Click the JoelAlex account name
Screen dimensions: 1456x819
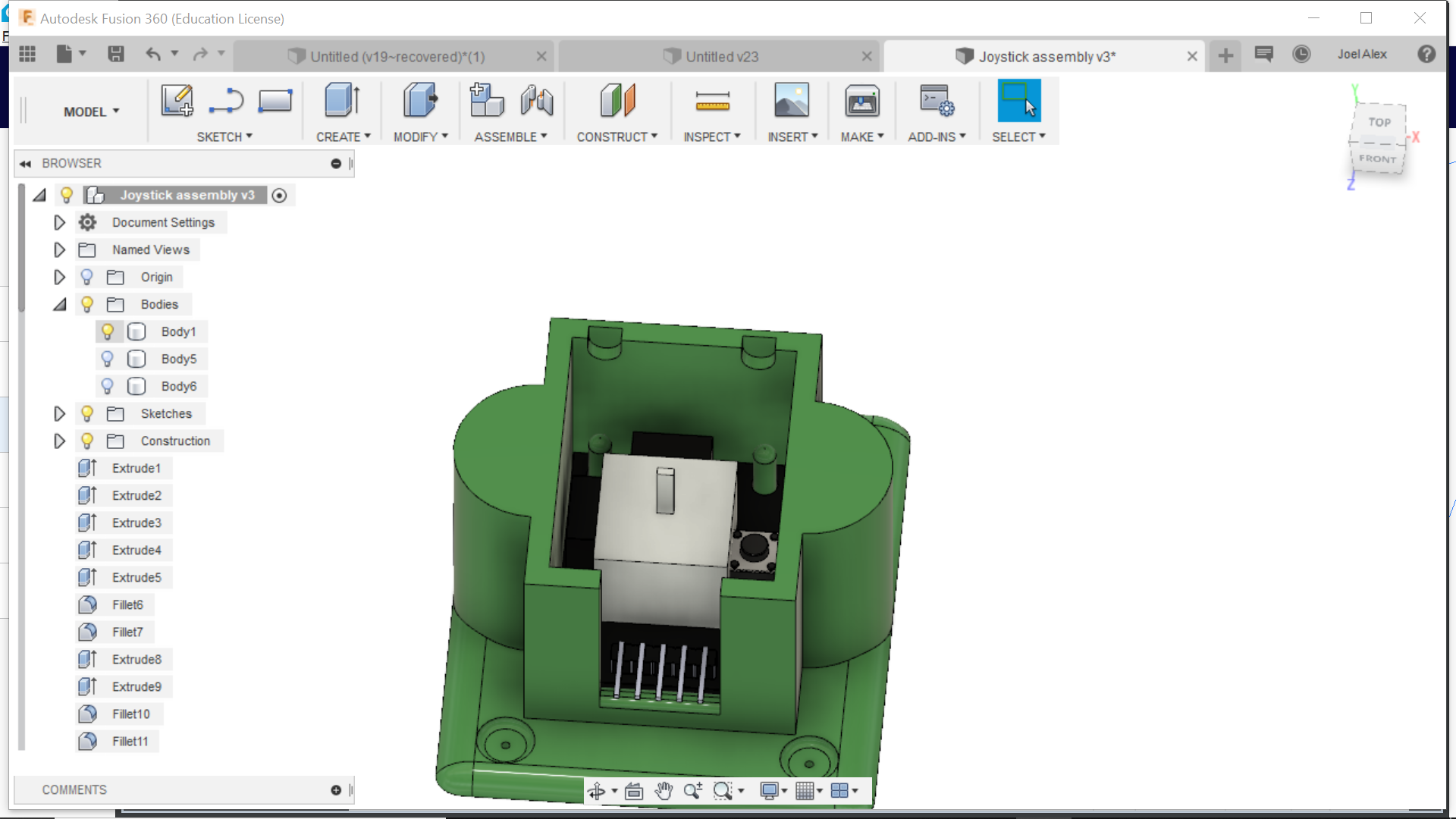[x=1362, y=54]
